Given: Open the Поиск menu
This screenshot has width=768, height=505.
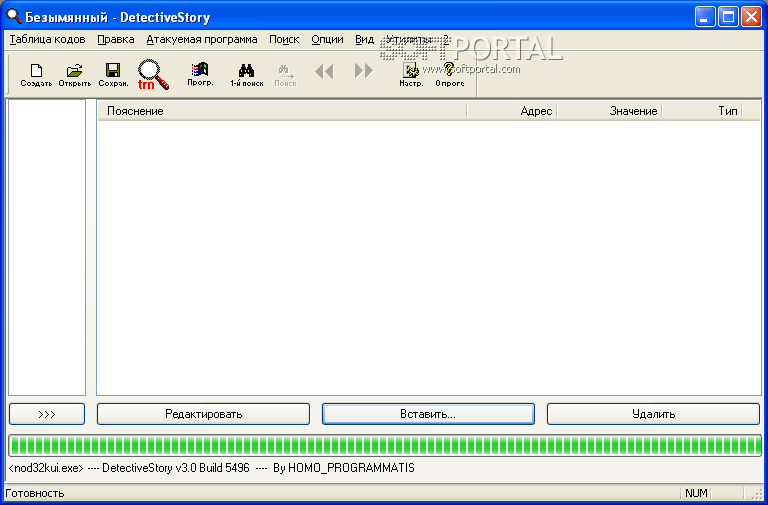Looking at the screenshot, I should click(x=284, y=40).
